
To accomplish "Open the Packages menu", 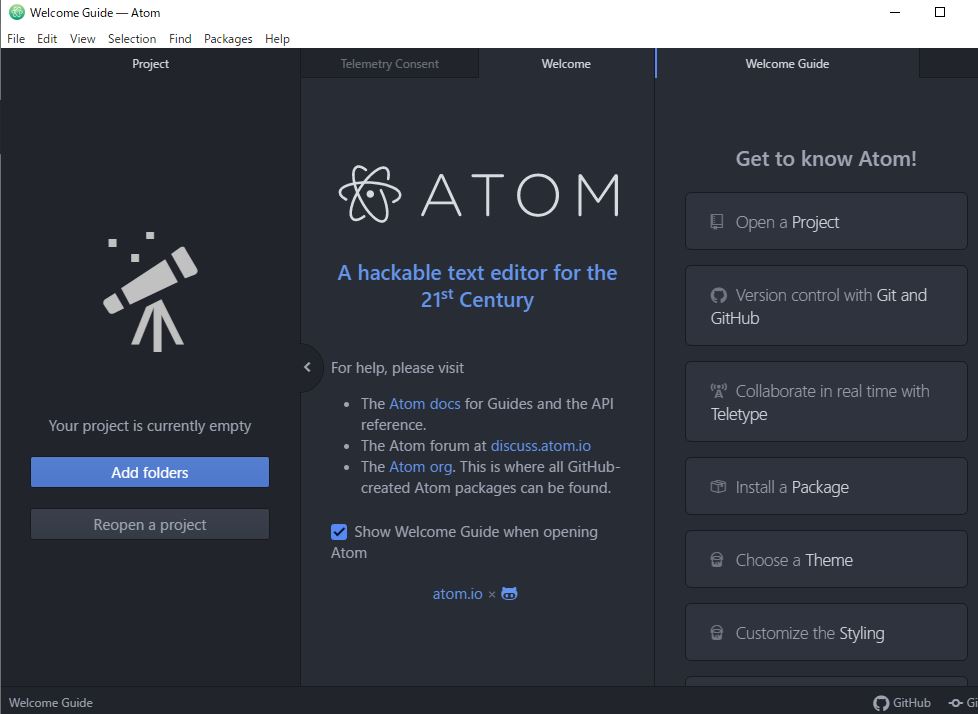I will (x=228, y=39).
